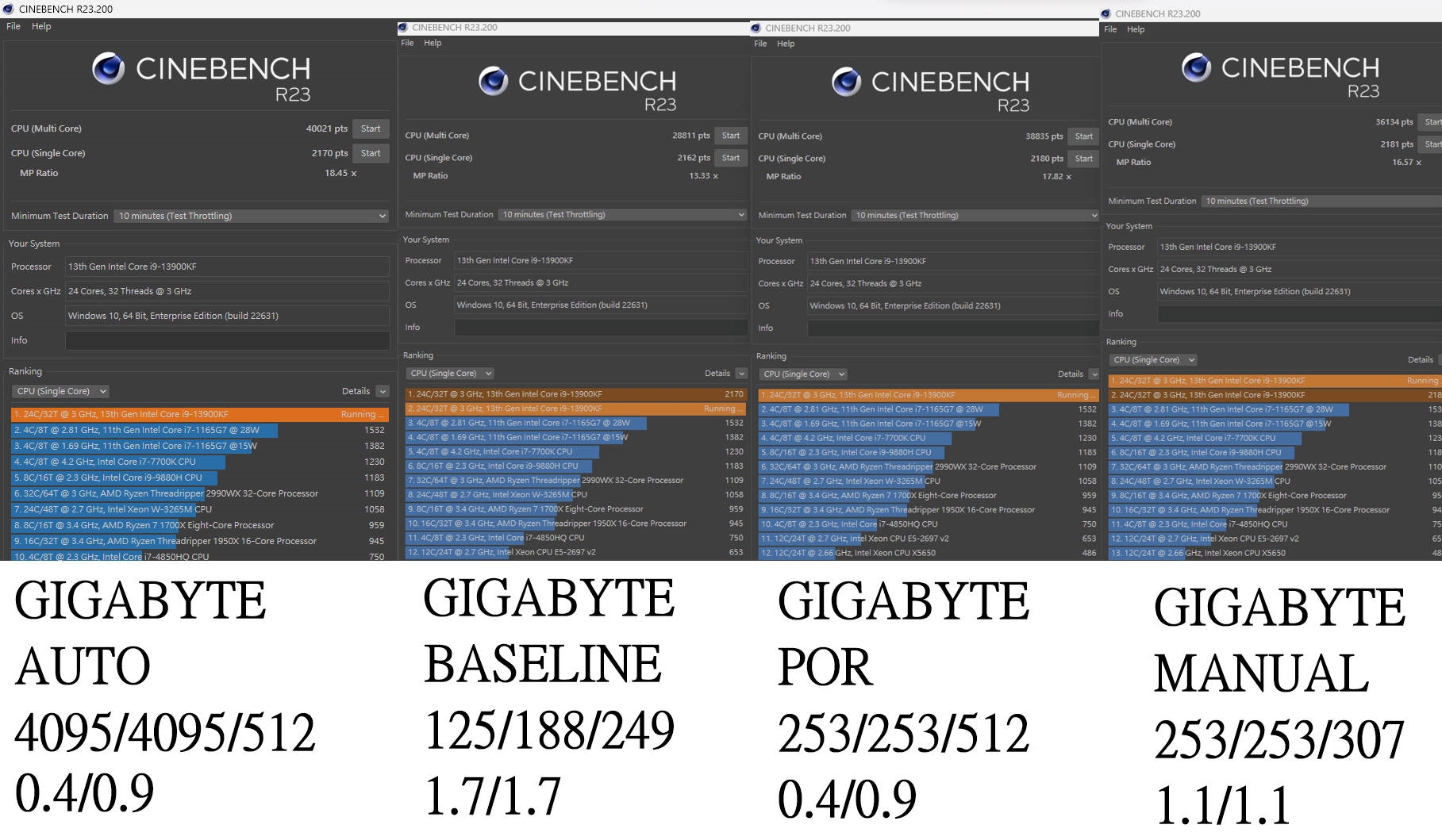Select the Threadripper 1950X row in POR window
1442x840 pixels.
pos(929,510)
